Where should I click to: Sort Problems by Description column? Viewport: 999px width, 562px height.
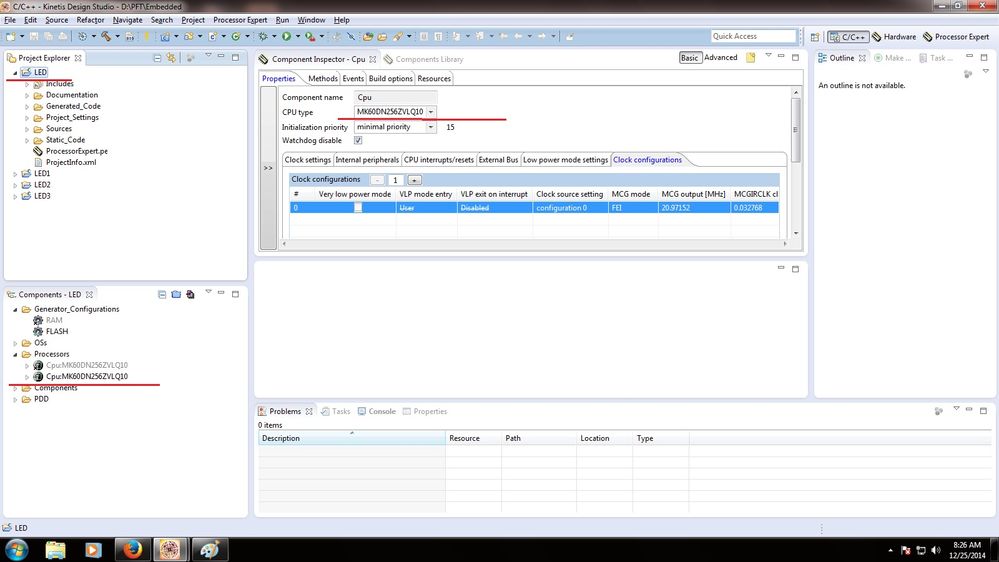coord(352,438)
